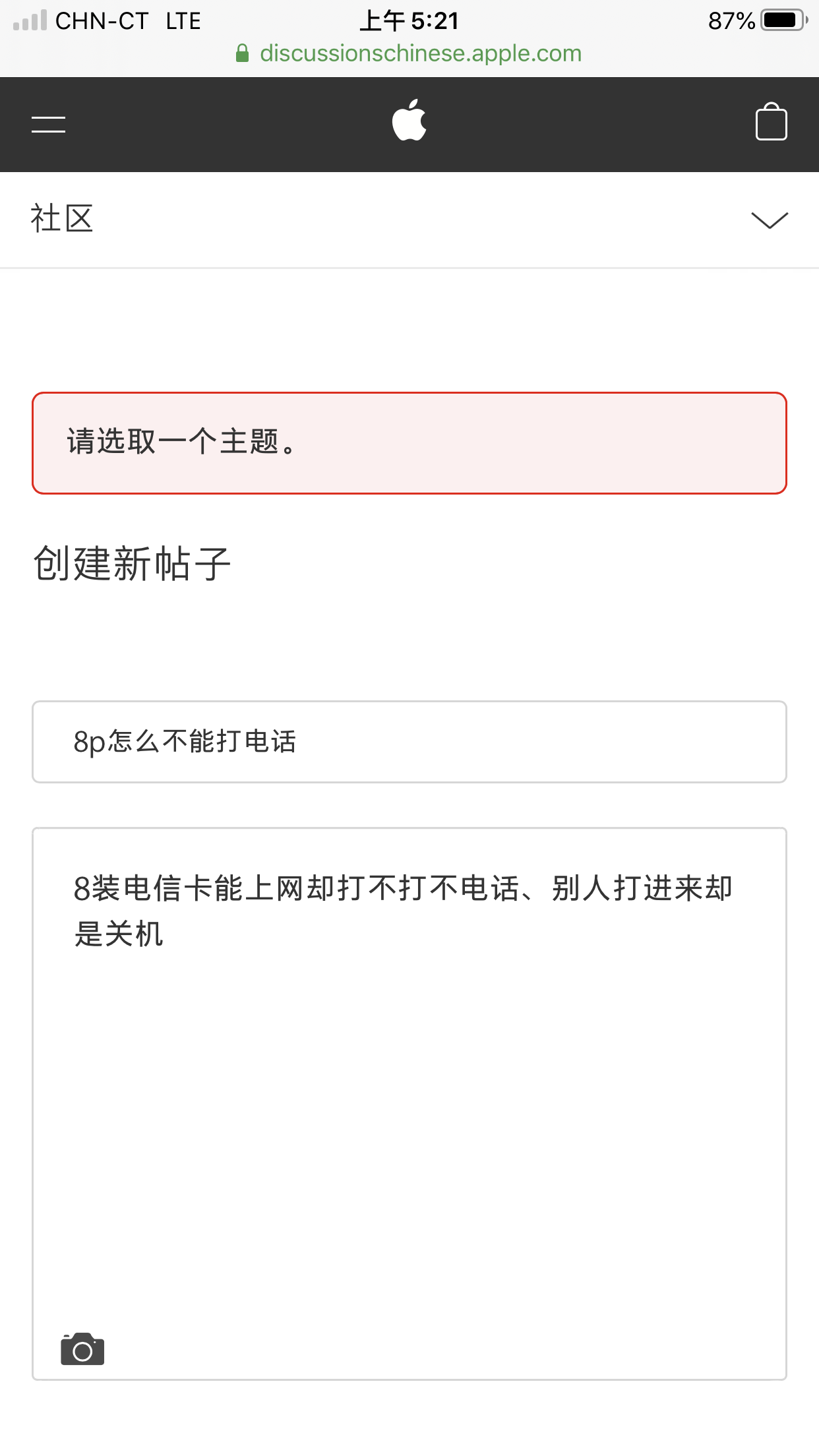The image size is (819, 1456).
Task: Click the red 请选取一个主题 error banner
Action: pyautogui.click(x=409, y=442)
